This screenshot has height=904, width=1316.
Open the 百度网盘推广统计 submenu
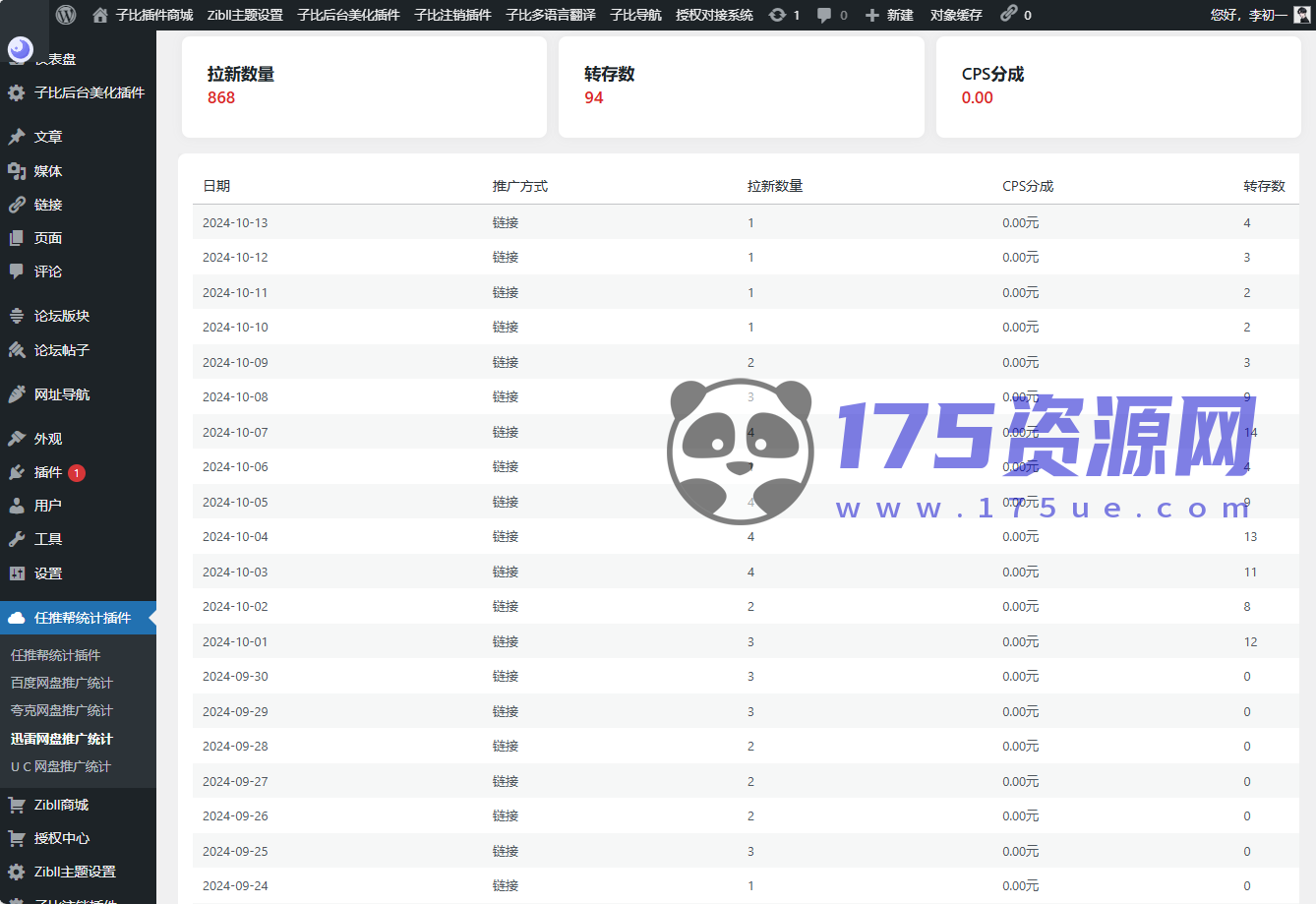coord(62,683)
